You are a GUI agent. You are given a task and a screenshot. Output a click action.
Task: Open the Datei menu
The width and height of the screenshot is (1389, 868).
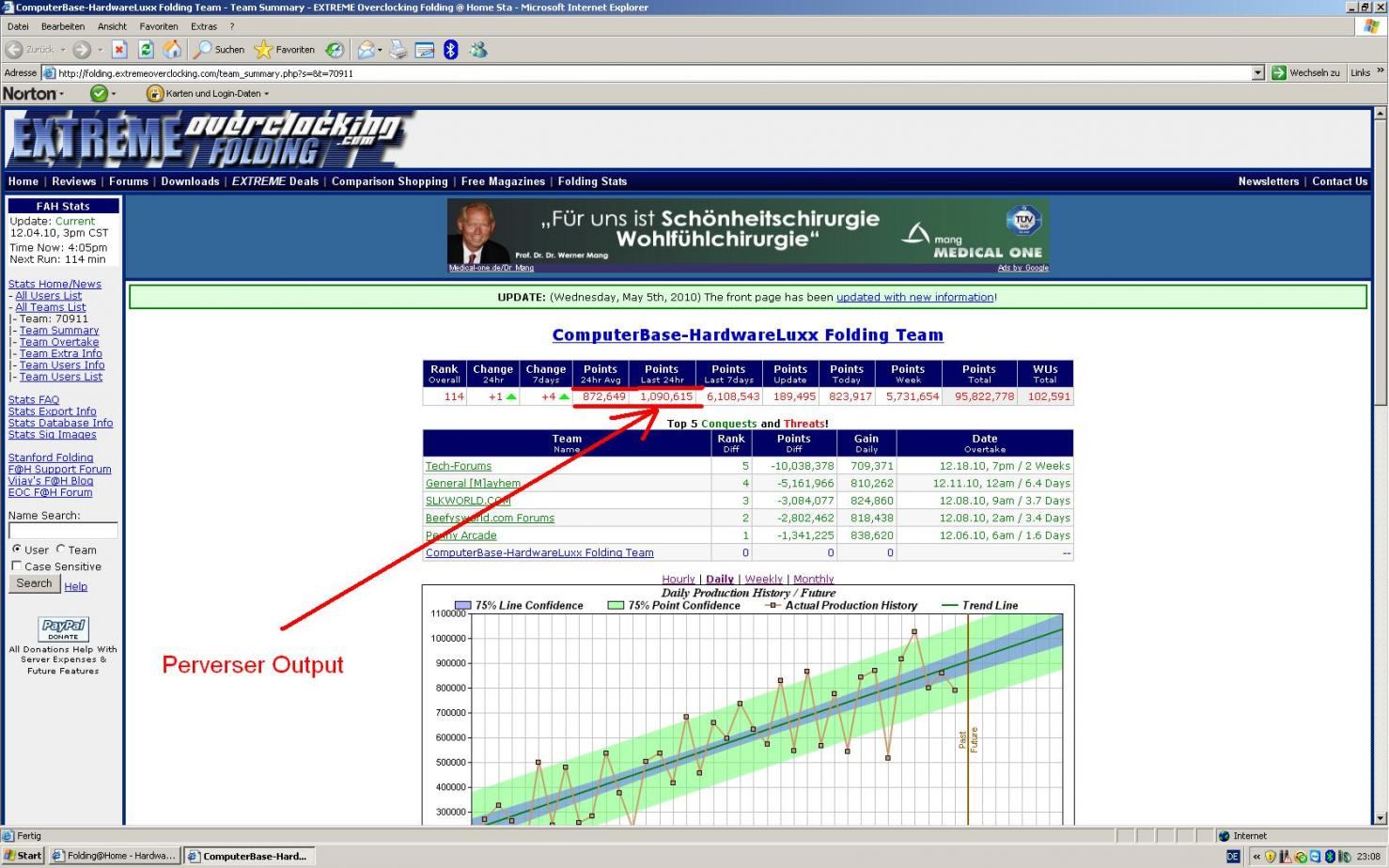pos(18,26)
